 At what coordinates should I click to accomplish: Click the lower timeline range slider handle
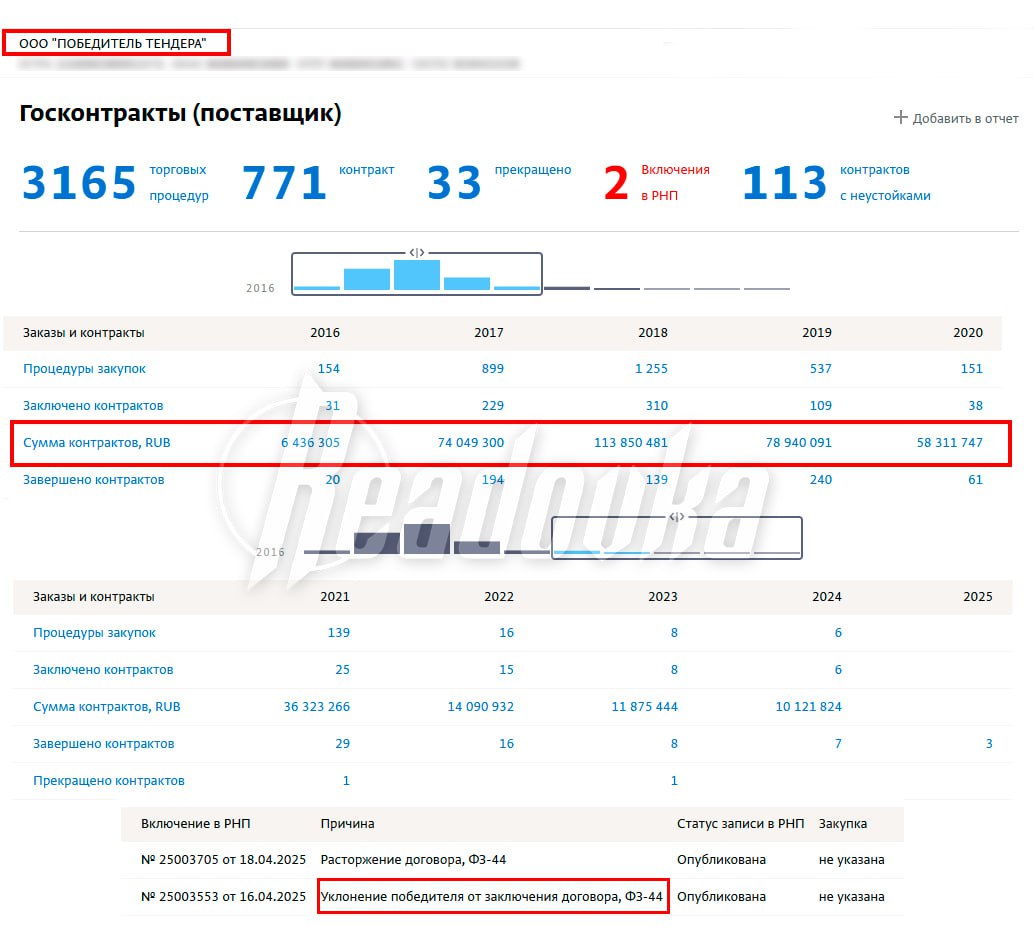coord(677,517)
